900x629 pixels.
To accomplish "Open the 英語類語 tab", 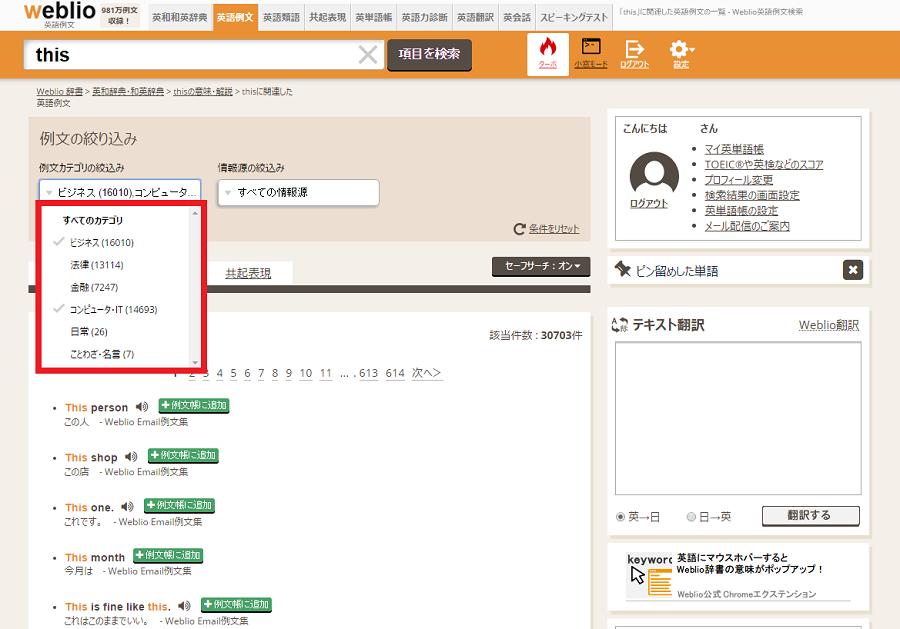I will [x=281, y=17].
